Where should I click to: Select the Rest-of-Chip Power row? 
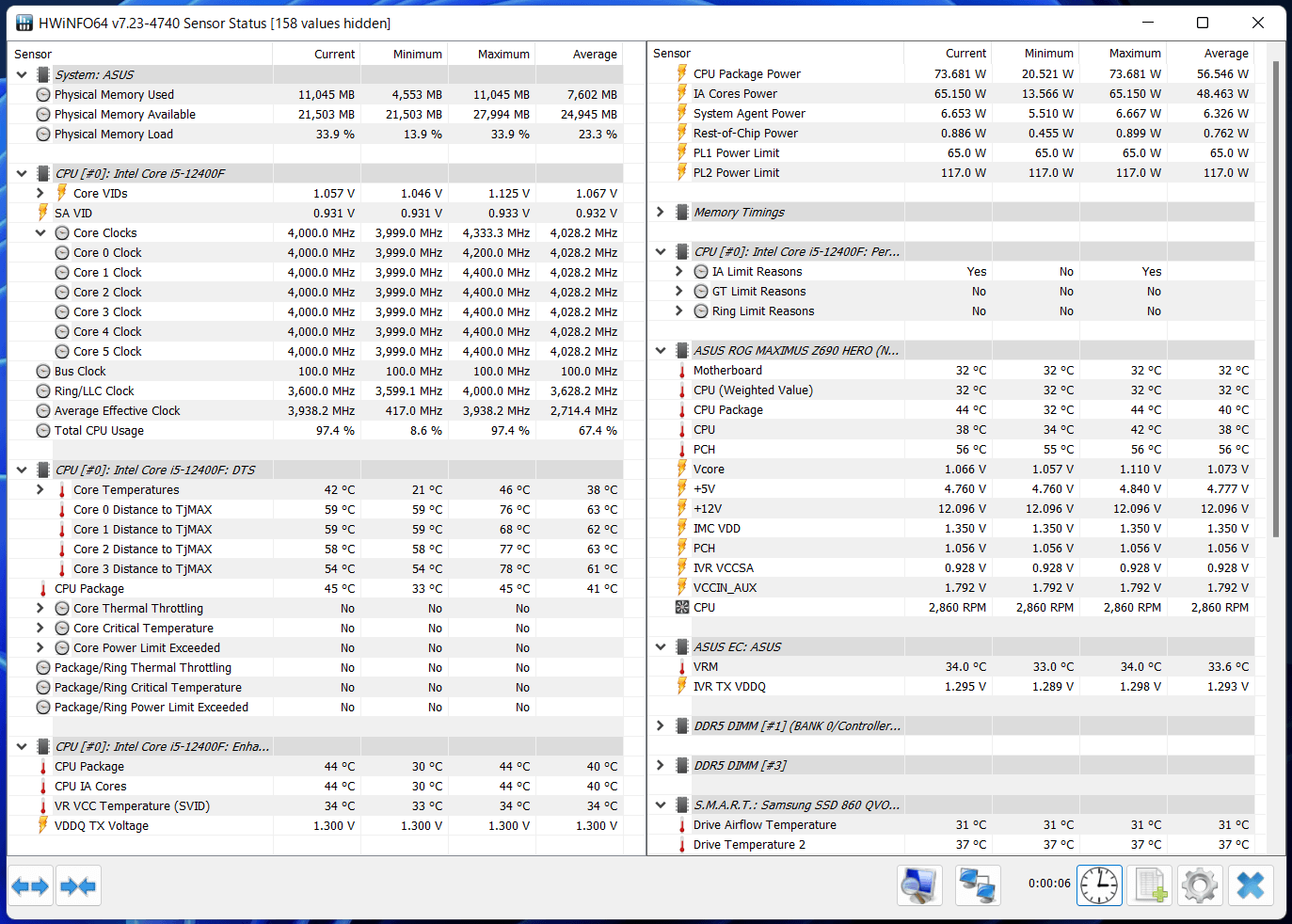[951, 134]
